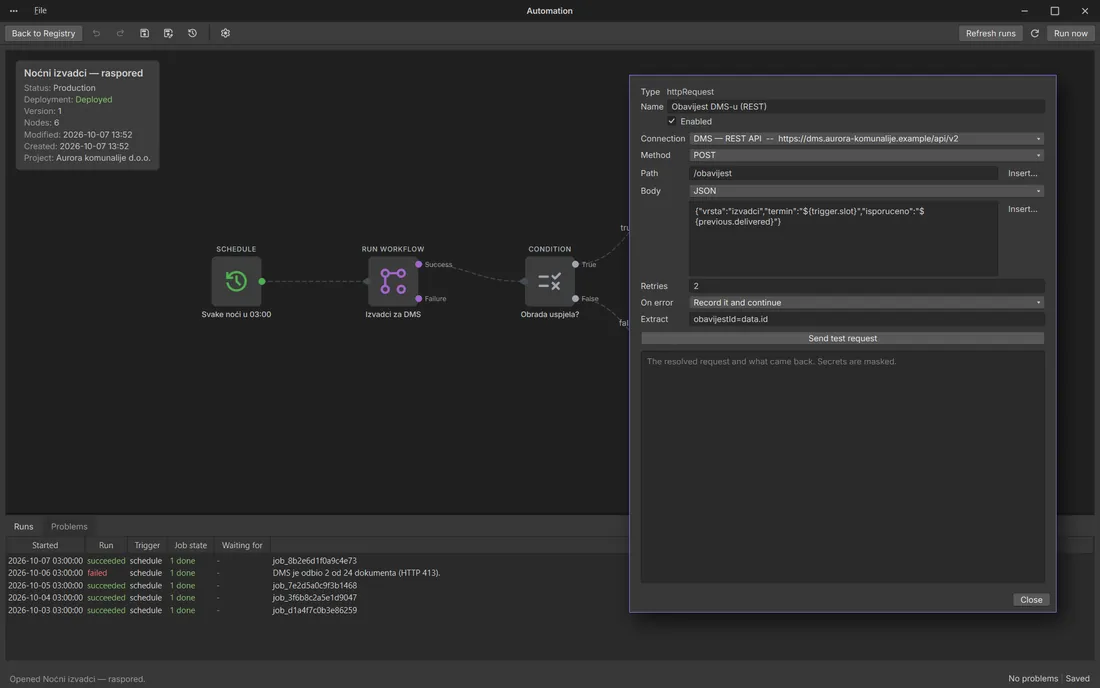1100x688 pixels.
Task: Click the True output port of Condition
Action: [575, 264]
